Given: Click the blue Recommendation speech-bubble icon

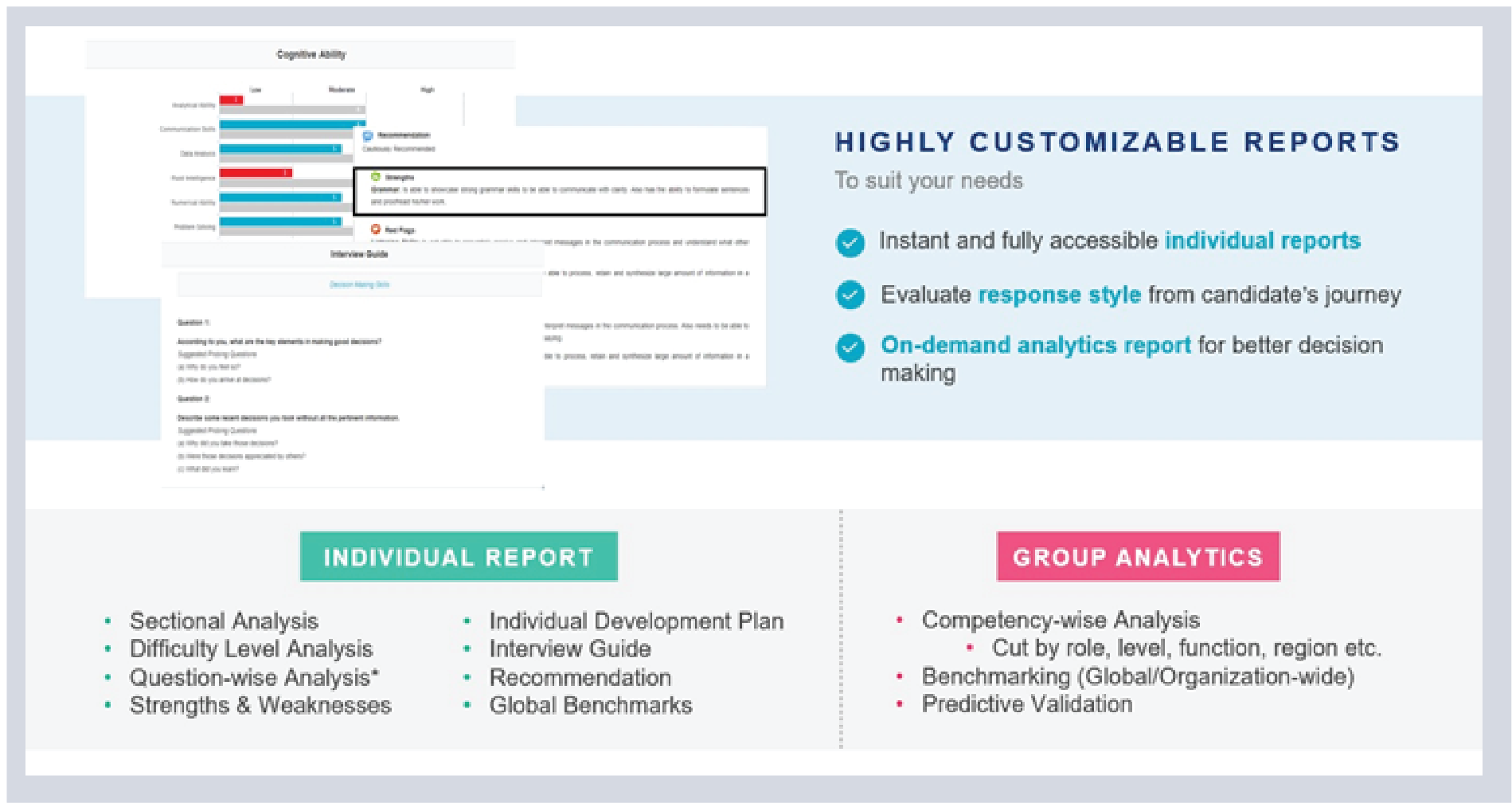Looking at the screenshot, I should point(367,135).
